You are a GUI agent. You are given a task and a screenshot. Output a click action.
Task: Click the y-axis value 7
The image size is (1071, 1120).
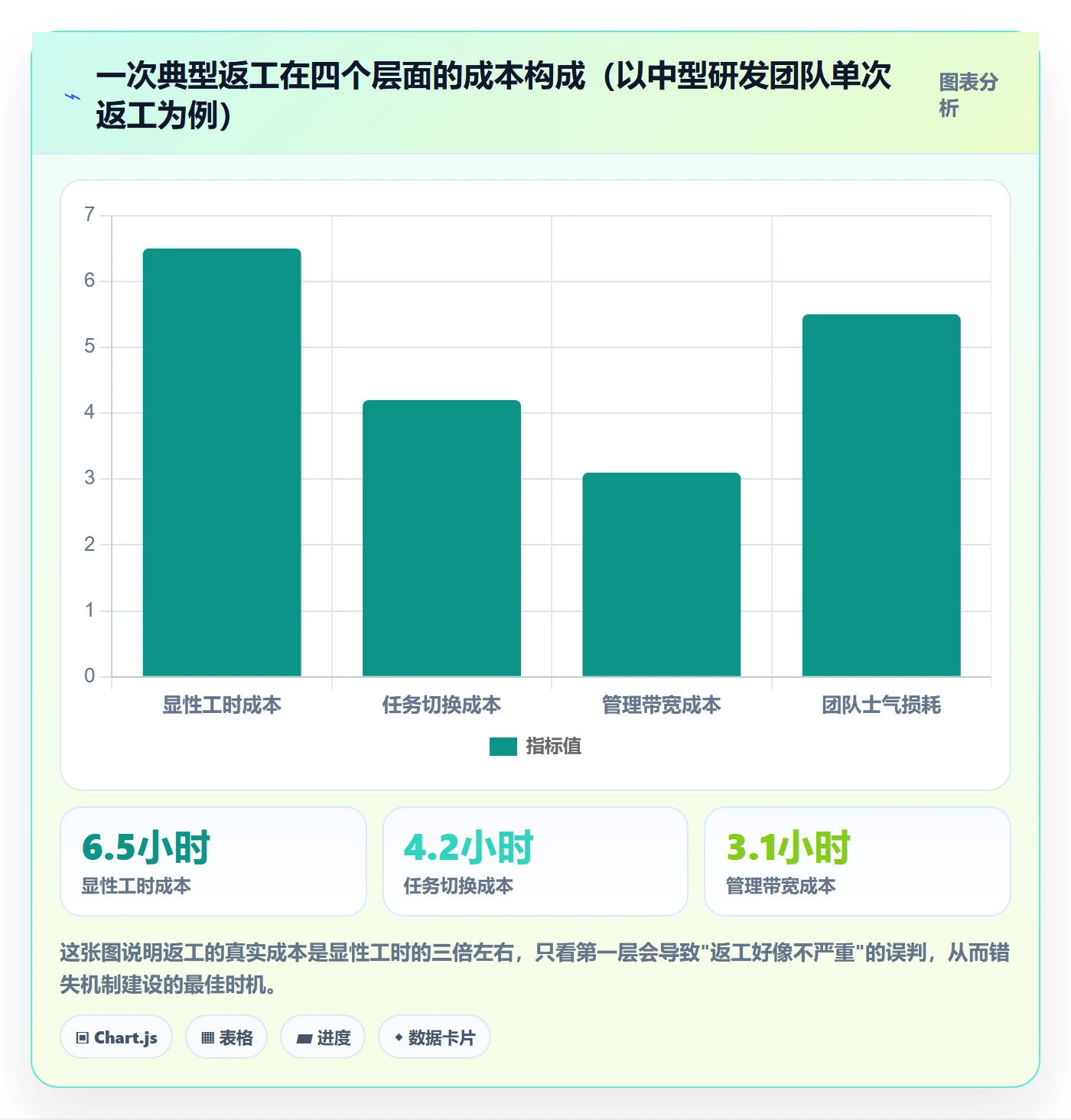90,215
